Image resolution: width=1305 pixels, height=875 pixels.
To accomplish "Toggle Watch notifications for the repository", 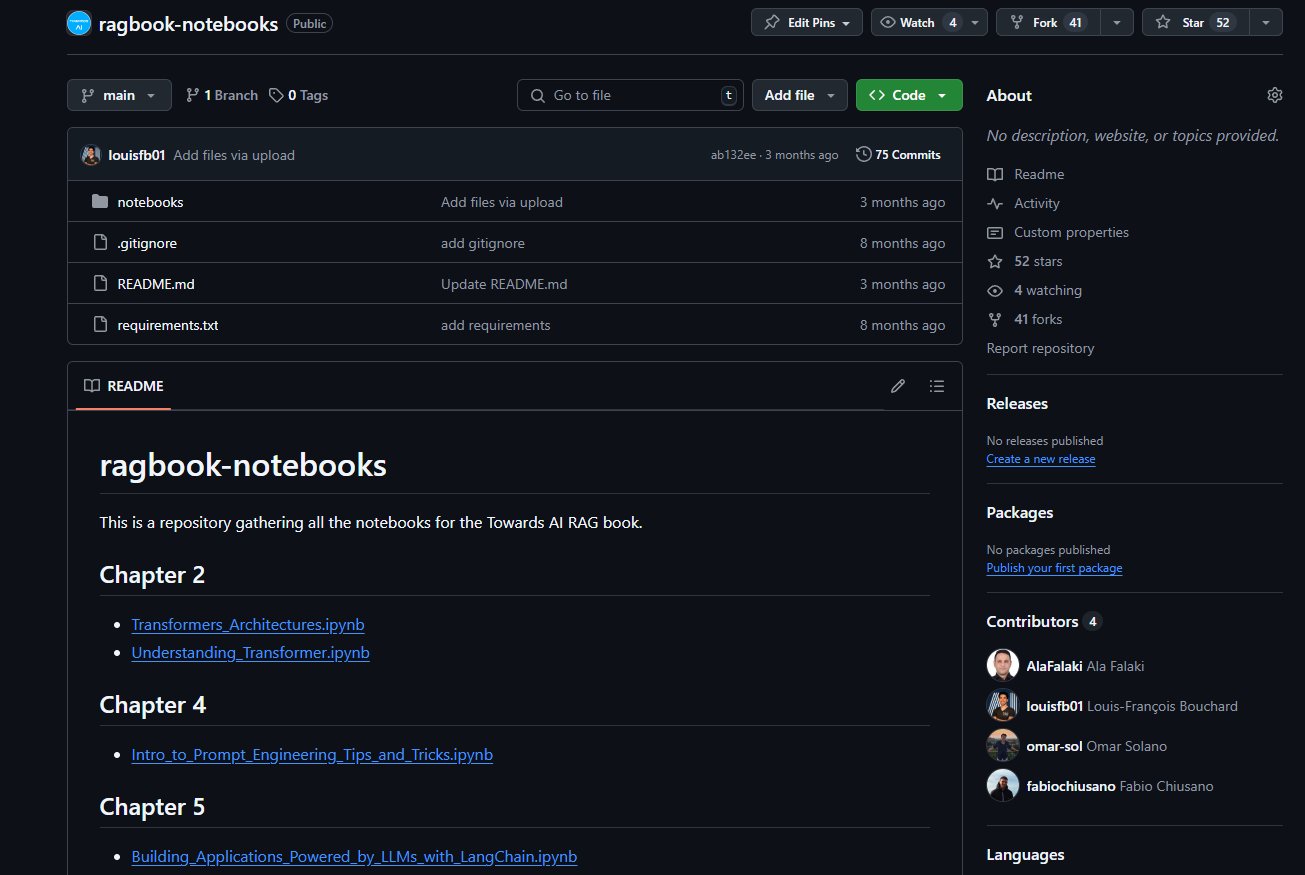I will pos(917,22).
